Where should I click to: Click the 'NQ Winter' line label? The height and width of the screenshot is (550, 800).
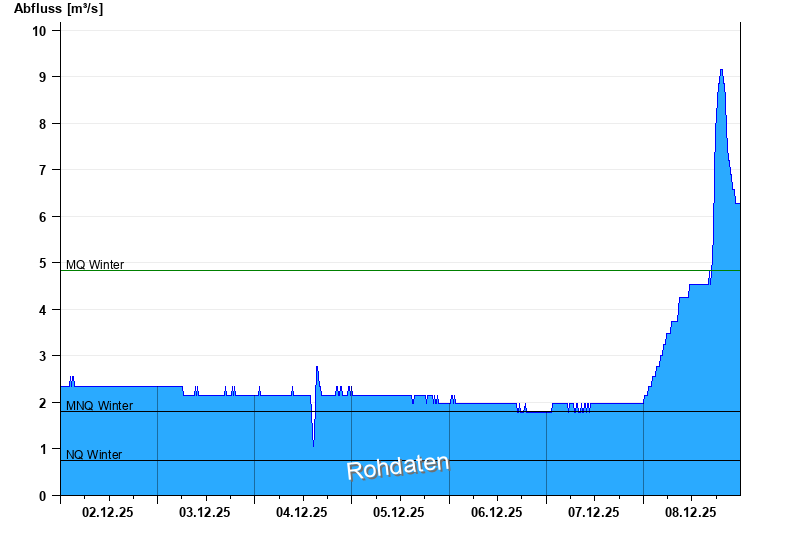tap(94, 455)
